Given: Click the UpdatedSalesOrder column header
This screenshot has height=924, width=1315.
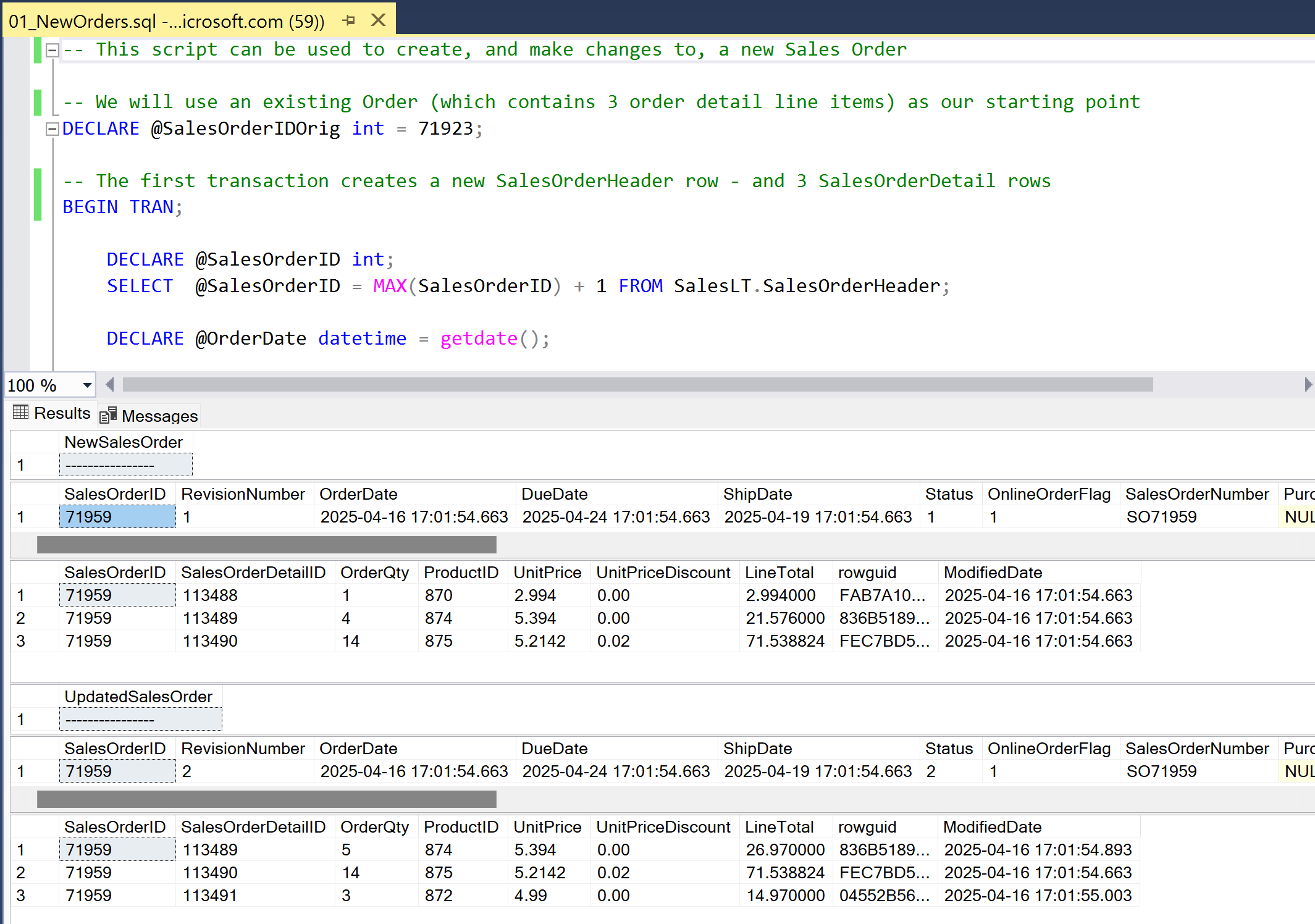Looking at the screenshot, I should click(141, 697).
